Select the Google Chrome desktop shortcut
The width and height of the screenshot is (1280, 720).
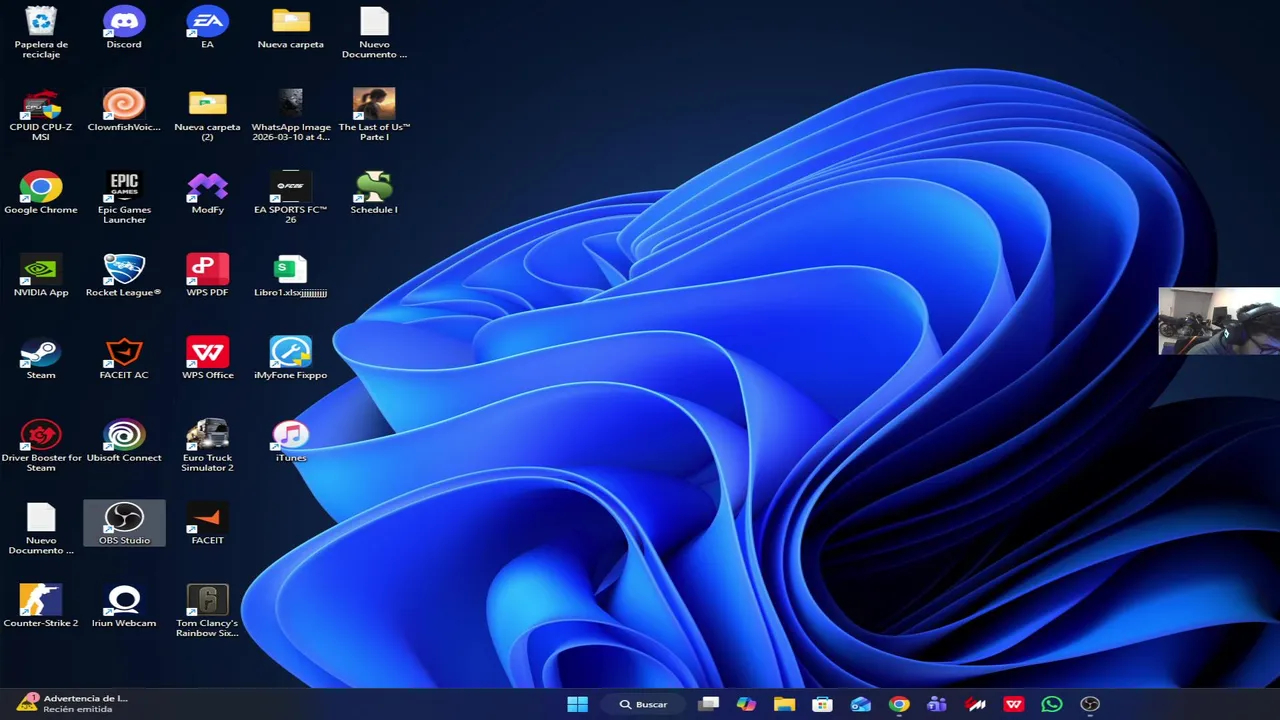pos(41,193)
